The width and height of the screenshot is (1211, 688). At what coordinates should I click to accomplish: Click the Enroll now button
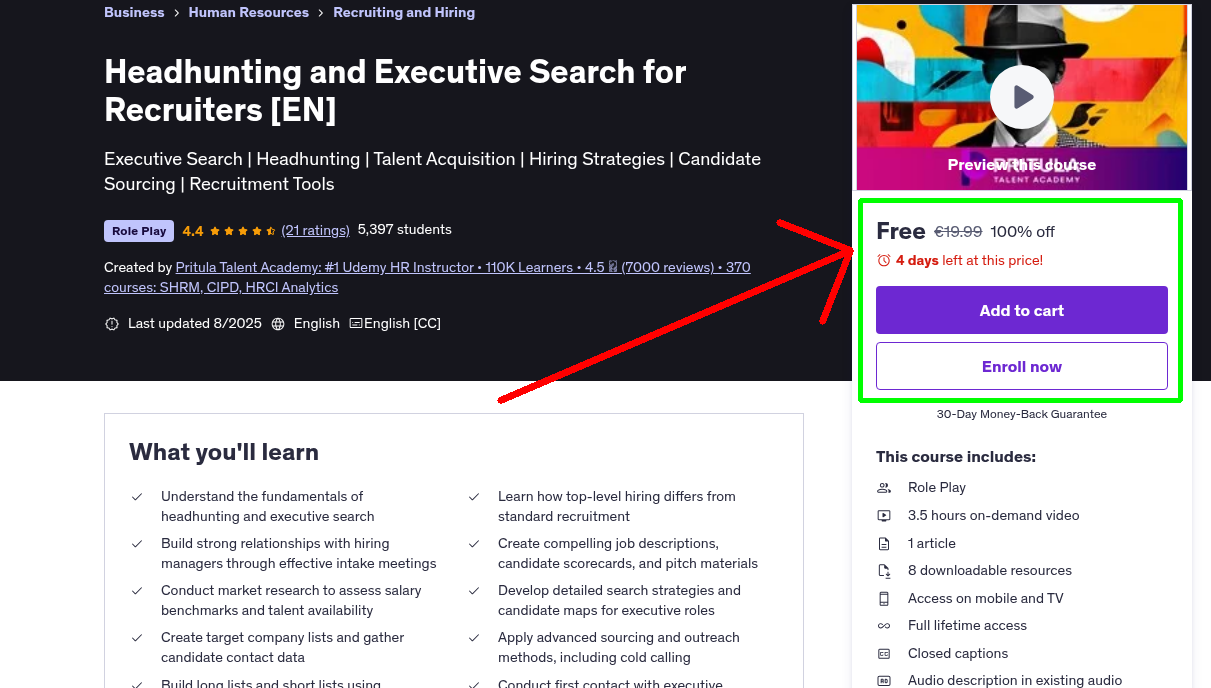click(1022, 366)
